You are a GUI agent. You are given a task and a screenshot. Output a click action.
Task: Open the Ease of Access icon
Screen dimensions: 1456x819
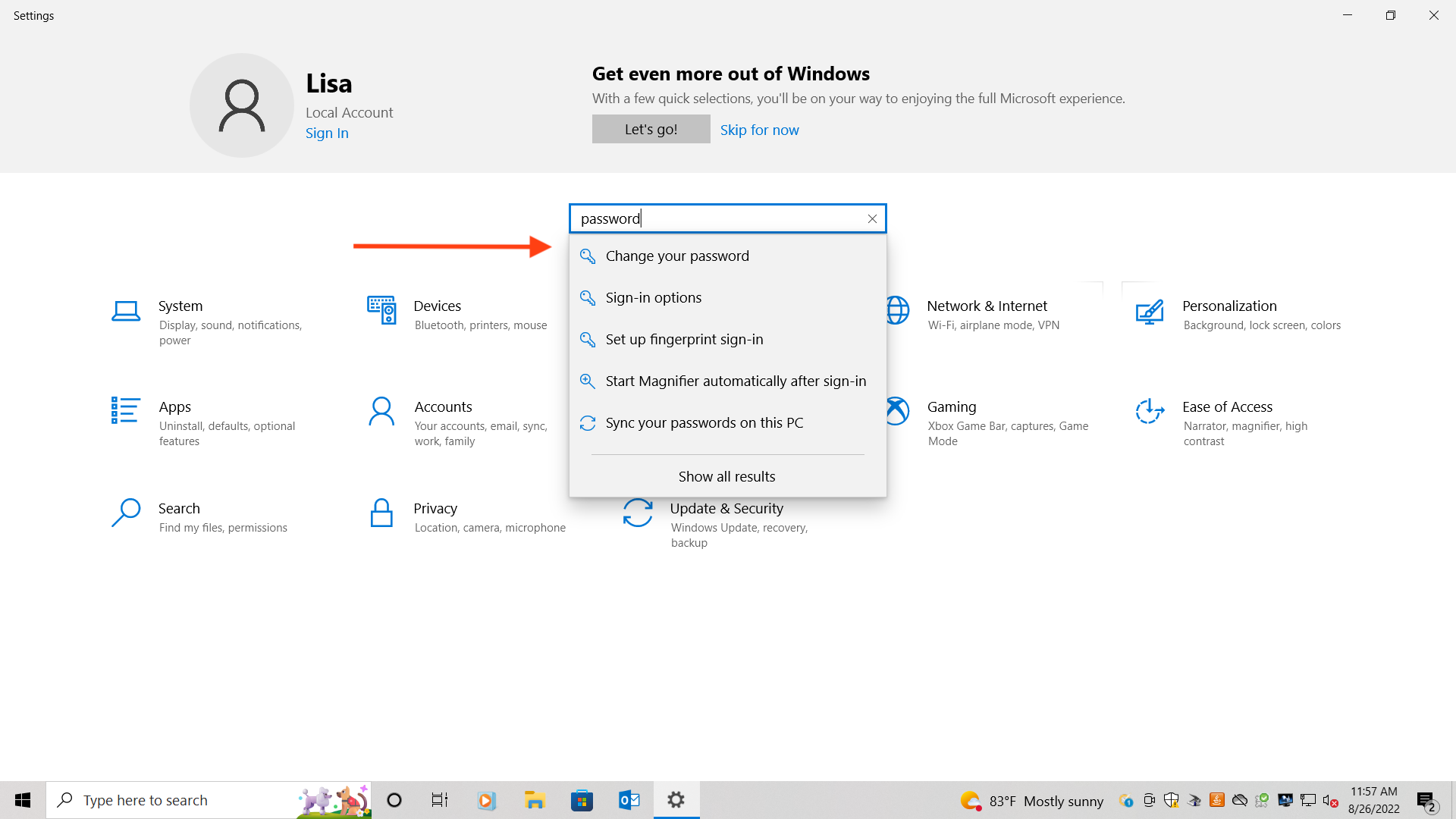pos(1150,411)
